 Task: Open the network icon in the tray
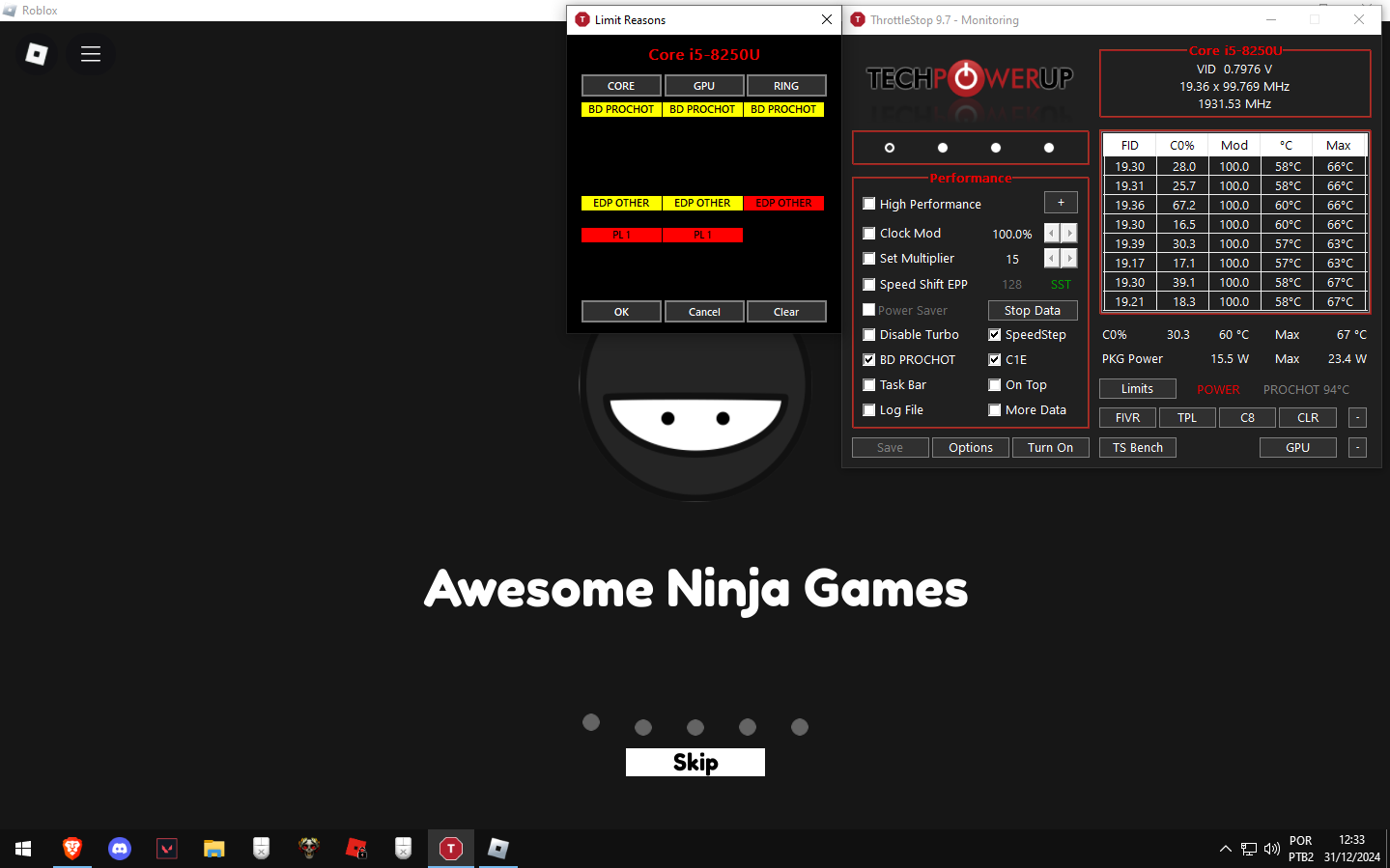(1249, 849)
